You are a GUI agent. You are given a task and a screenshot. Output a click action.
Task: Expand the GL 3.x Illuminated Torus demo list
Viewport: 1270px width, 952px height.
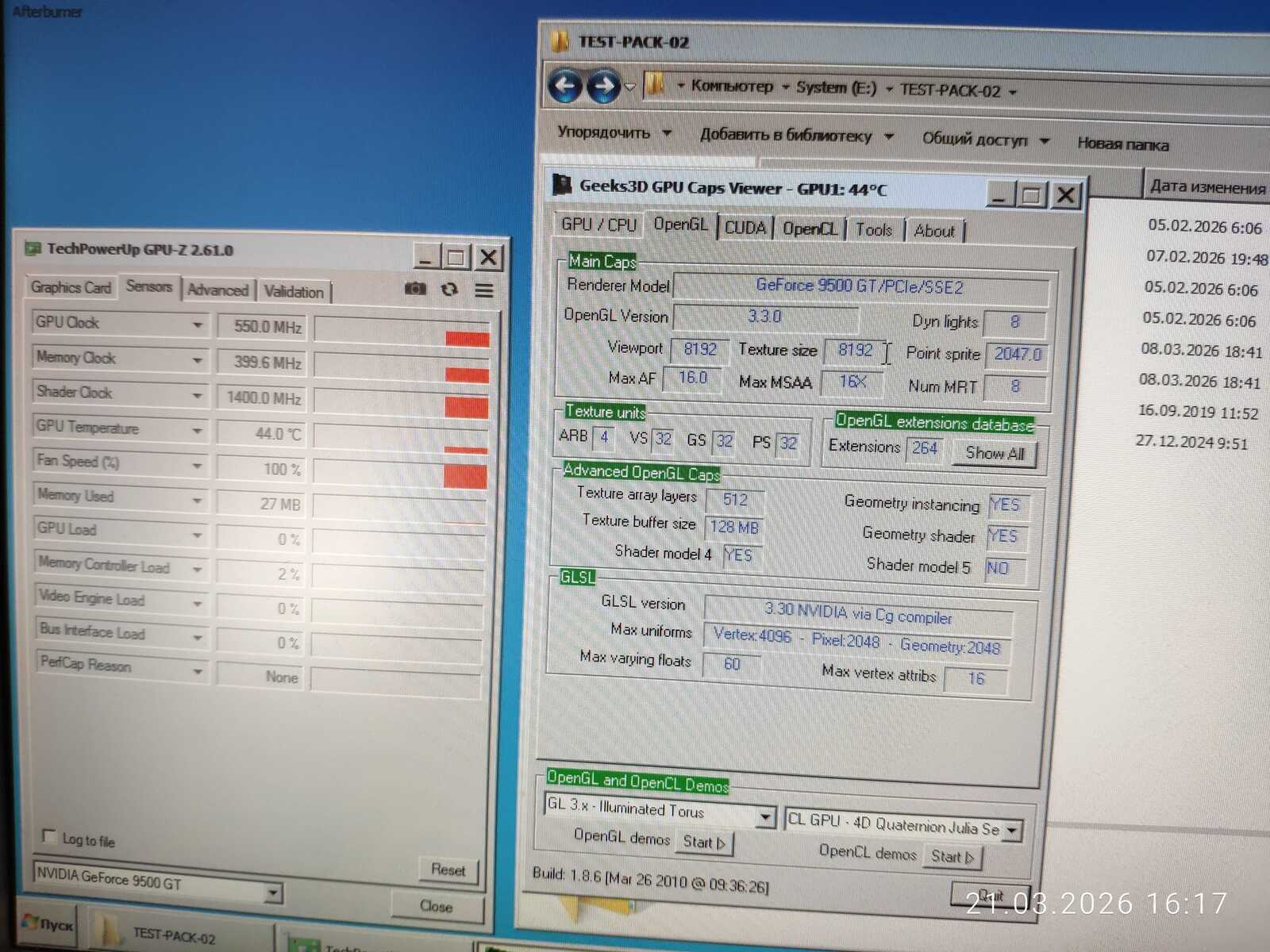pyautogui.click(x=765, y=816)
